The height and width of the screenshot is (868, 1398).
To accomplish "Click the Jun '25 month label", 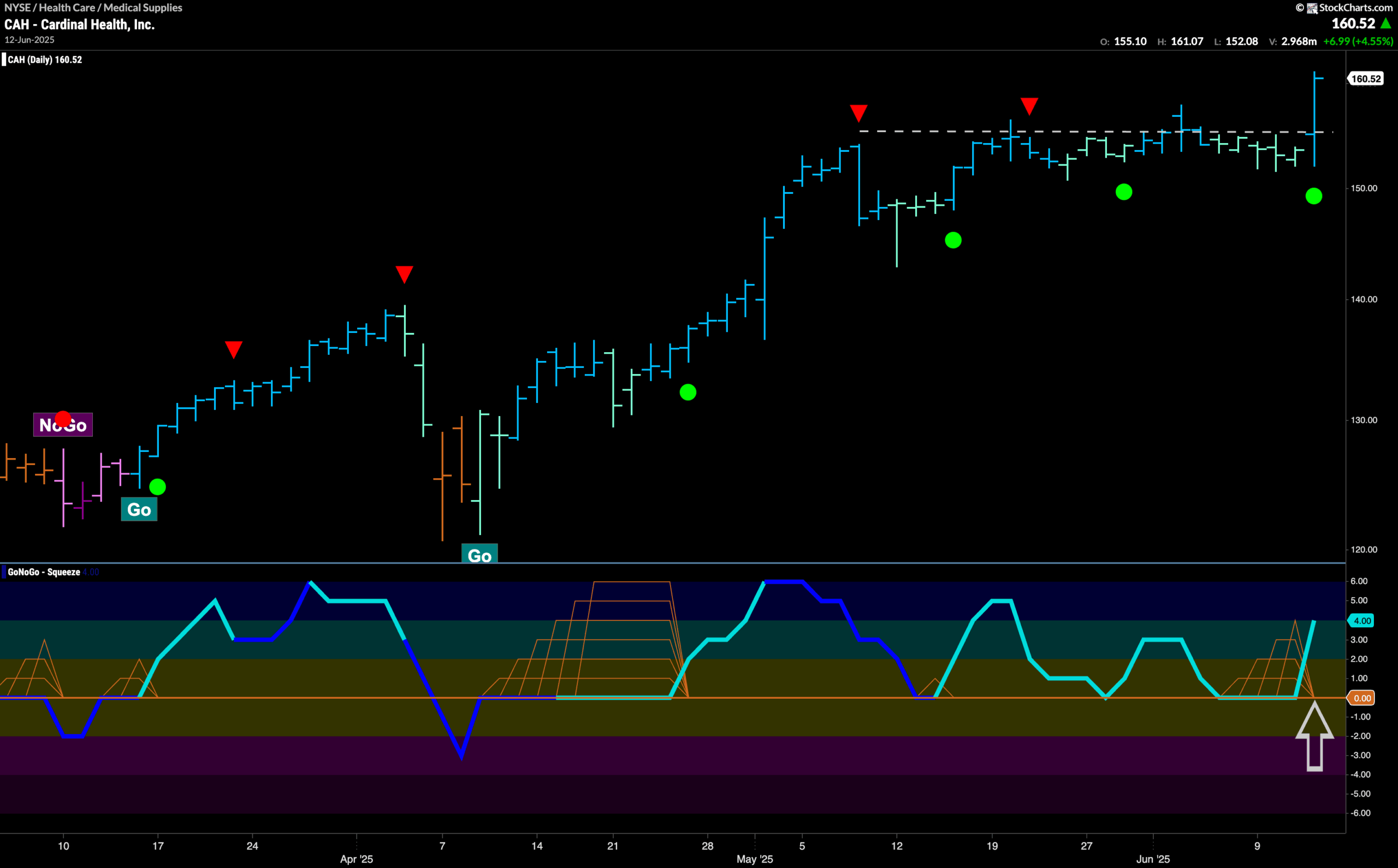I will pos(1153,859).
